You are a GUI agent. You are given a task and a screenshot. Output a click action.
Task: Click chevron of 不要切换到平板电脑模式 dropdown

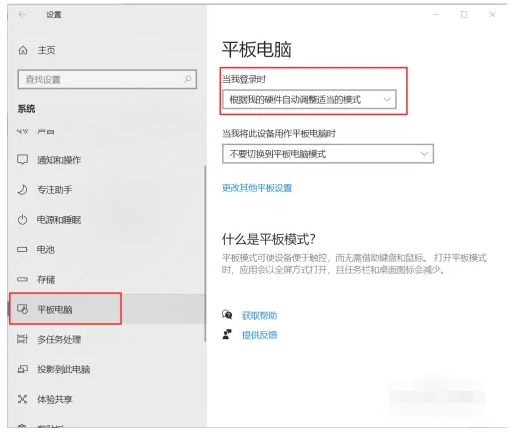[424, 154]
